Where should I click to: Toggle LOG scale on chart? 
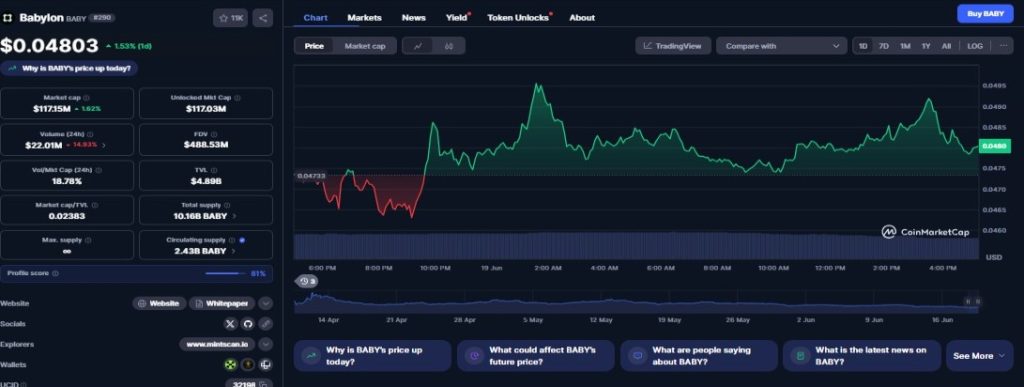coord(974,46)
